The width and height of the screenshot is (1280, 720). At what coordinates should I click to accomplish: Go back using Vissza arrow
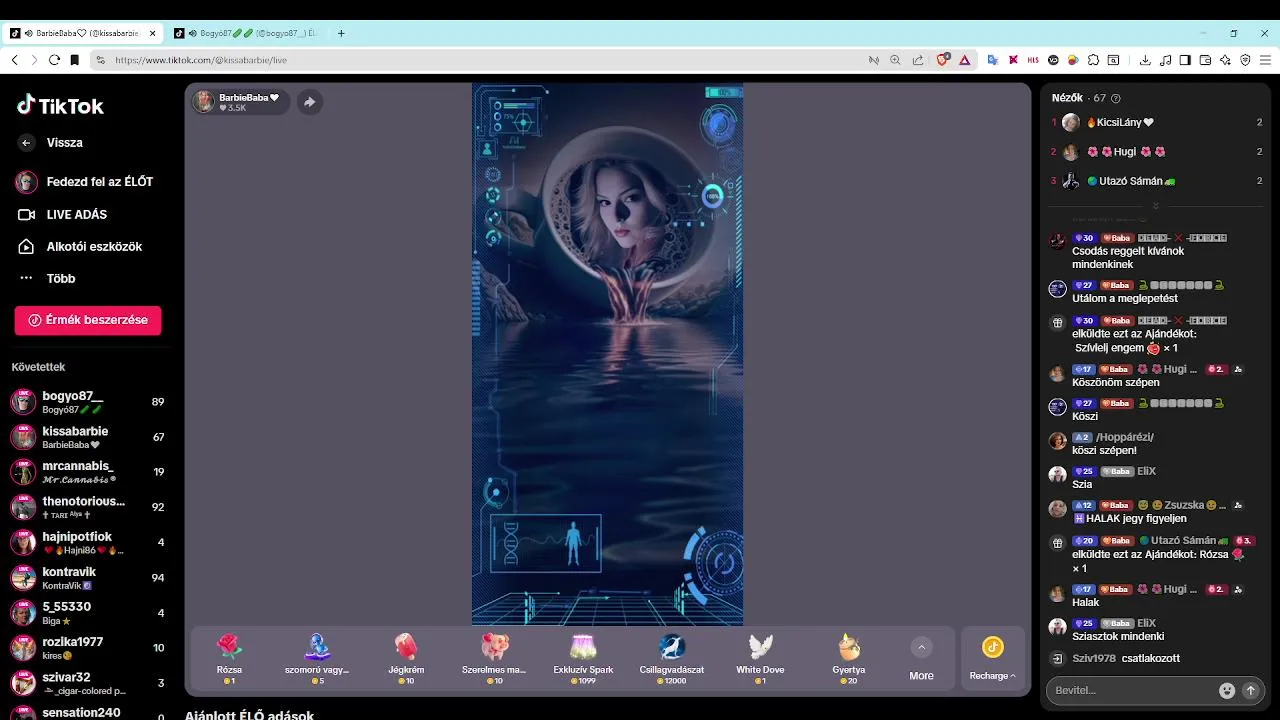(x=26, y=143)
